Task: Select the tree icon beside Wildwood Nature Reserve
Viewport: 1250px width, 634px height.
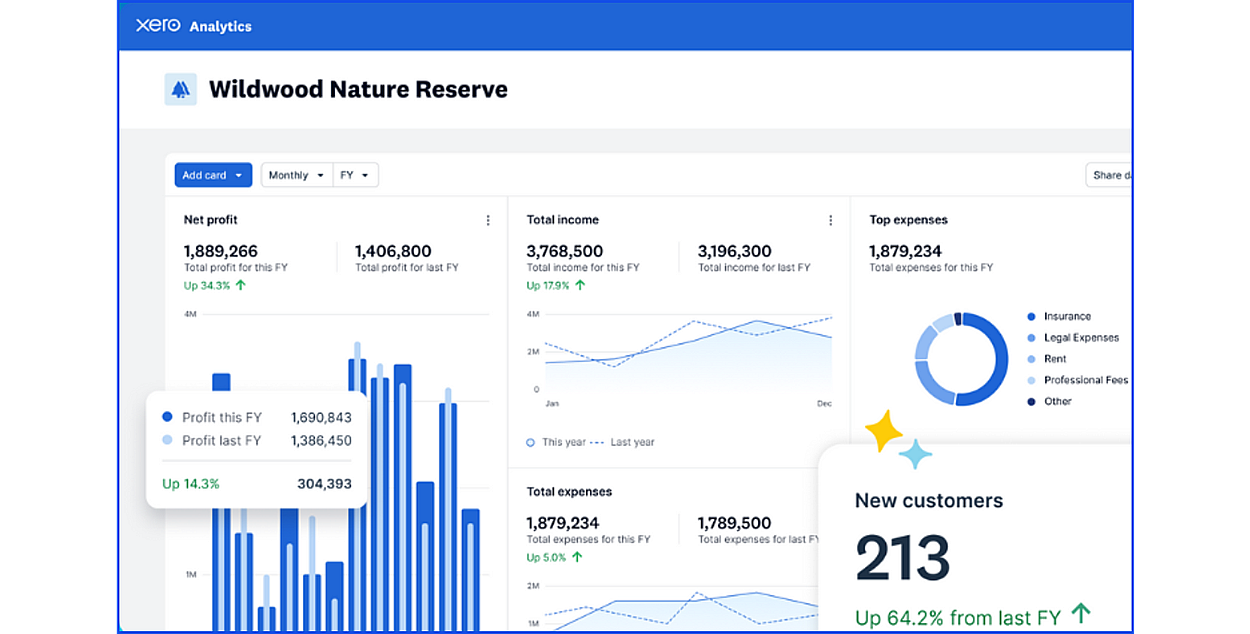Action: pyautogui.click(x=180, y=89)
